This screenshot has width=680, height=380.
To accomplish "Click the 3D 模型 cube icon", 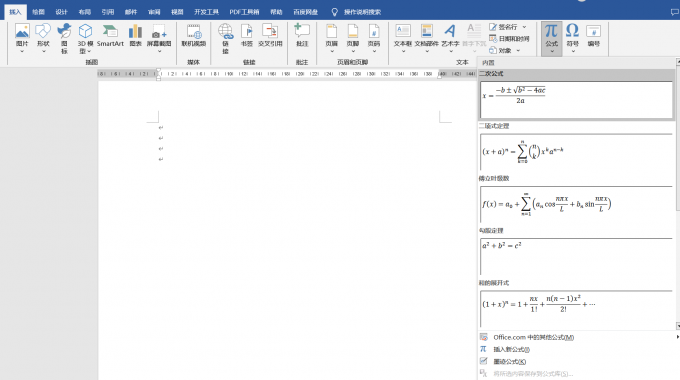I will tap(85, 31).
